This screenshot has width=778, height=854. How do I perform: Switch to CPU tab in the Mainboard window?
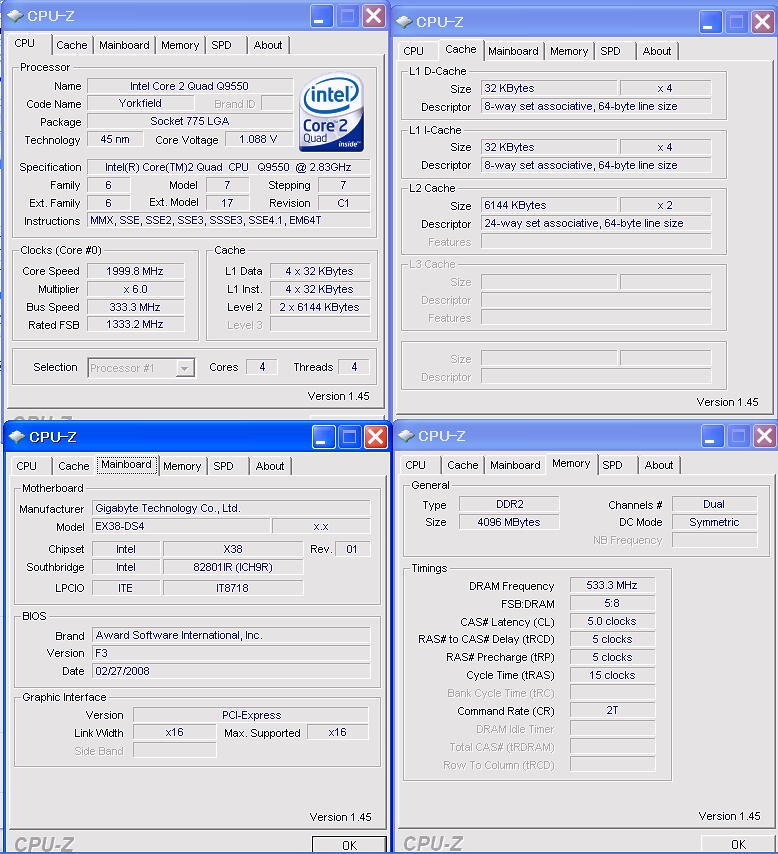click(x=26, y=466)
